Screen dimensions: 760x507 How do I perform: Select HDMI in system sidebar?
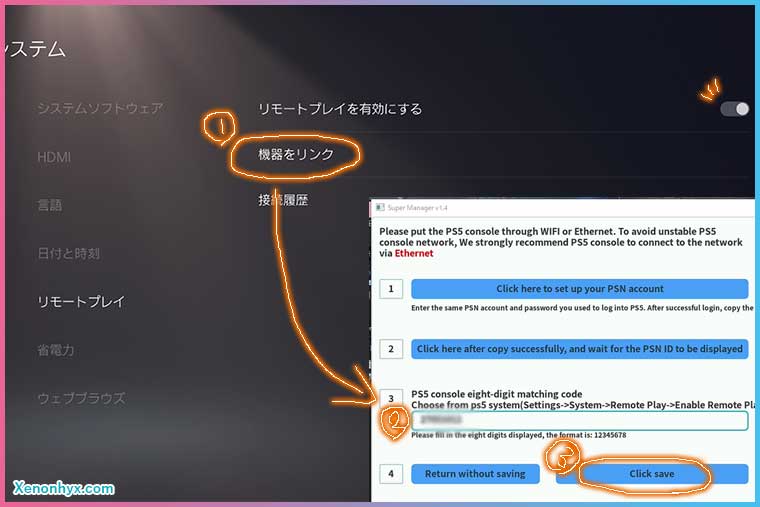pyautogui.click(x=54, y=157)
